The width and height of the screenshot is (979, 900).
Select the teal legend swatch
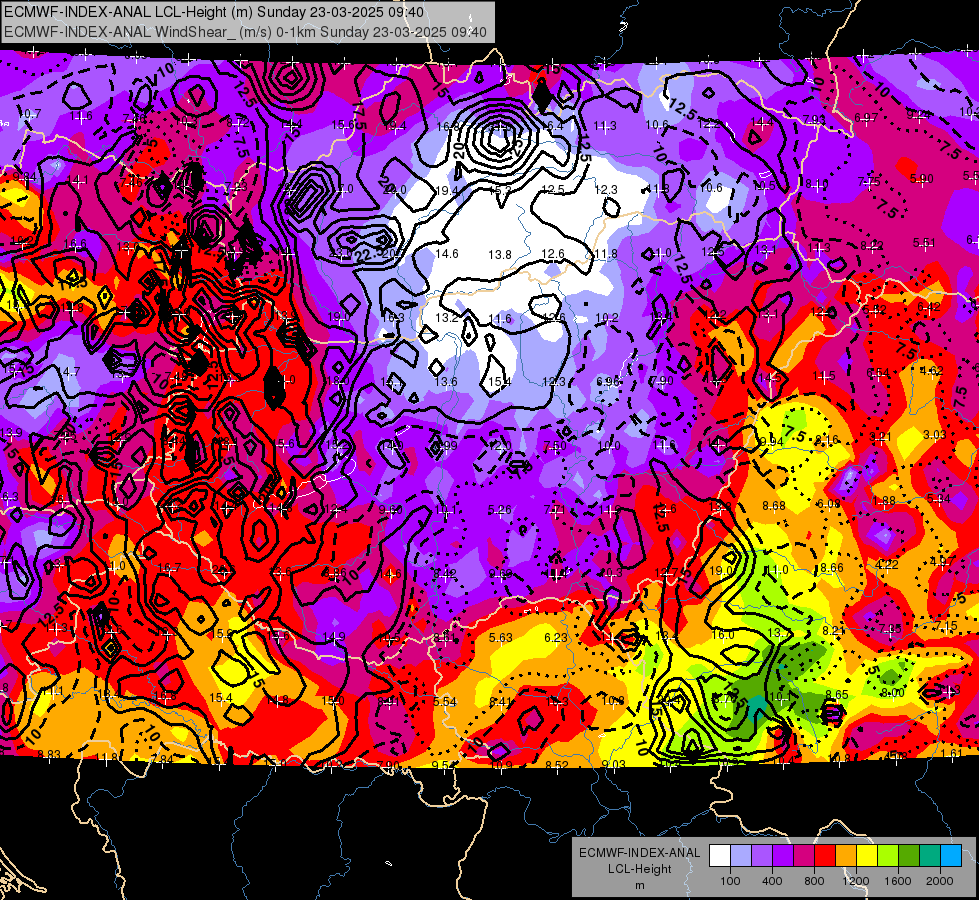[x=930, y=856]
